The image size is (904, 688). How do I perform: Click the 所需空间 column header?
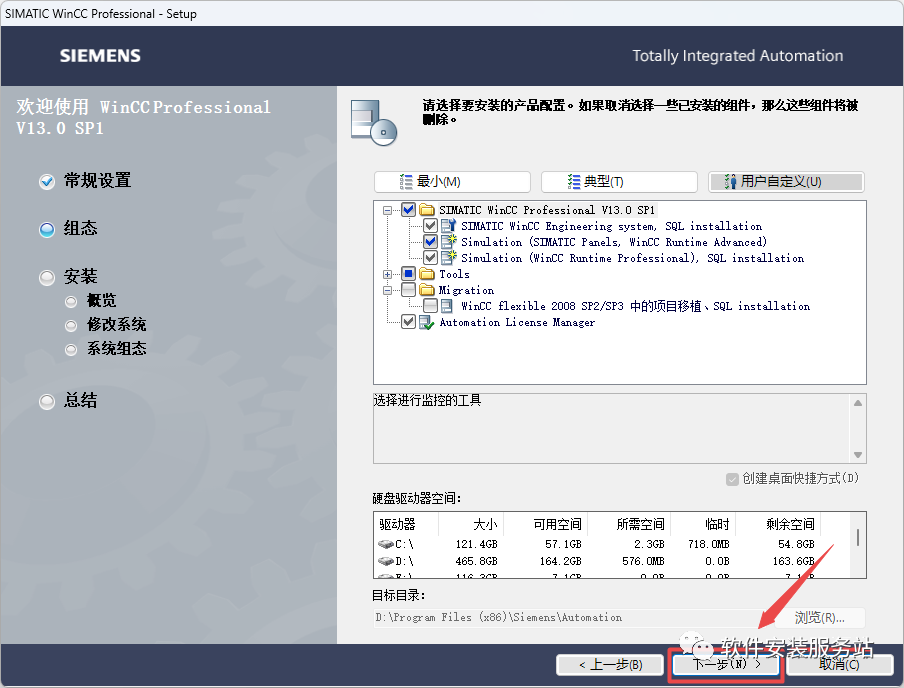(628, 524)
